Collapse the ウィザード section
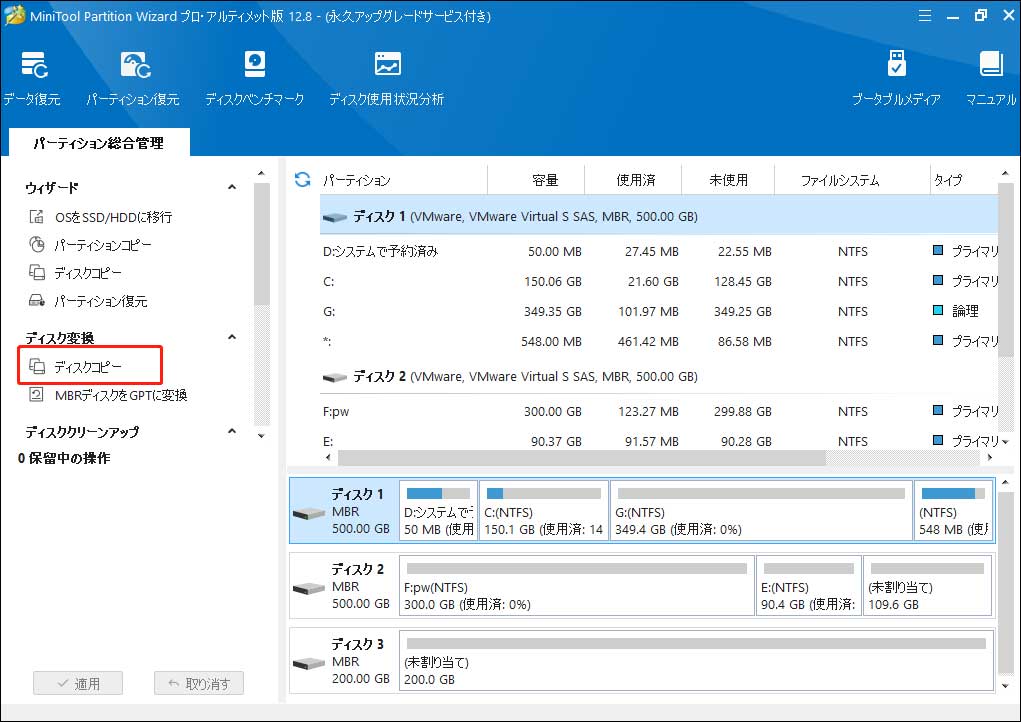 (x=231, y=187)
